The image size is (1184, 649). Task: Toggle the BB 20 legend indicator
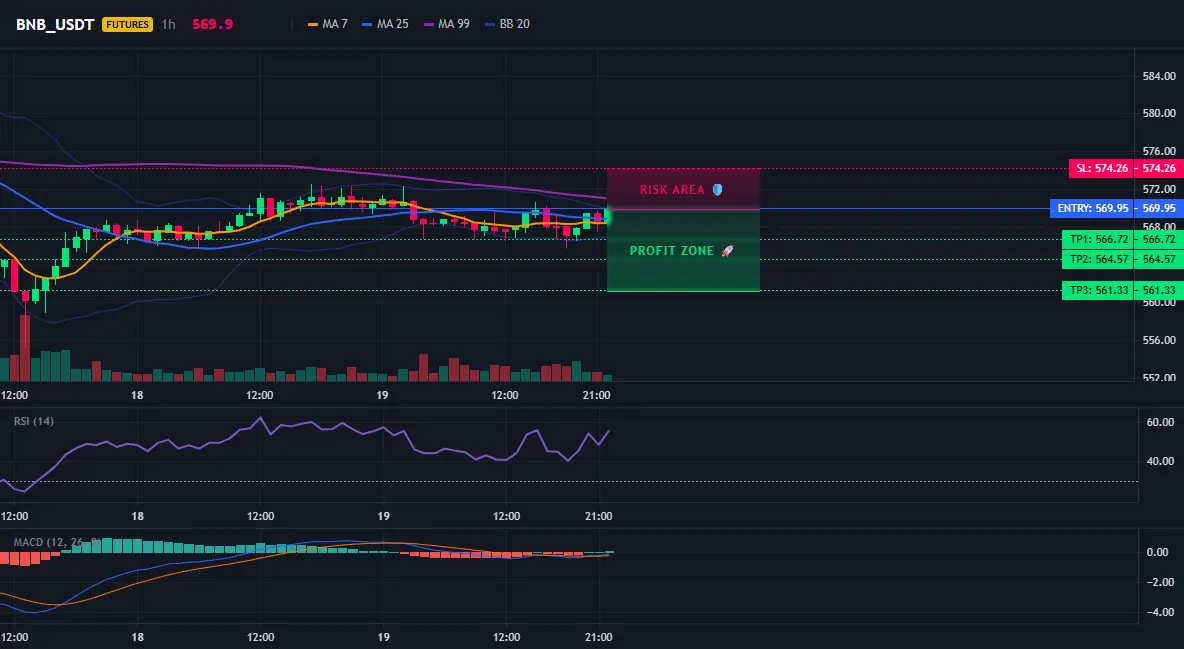coord(507,24)
